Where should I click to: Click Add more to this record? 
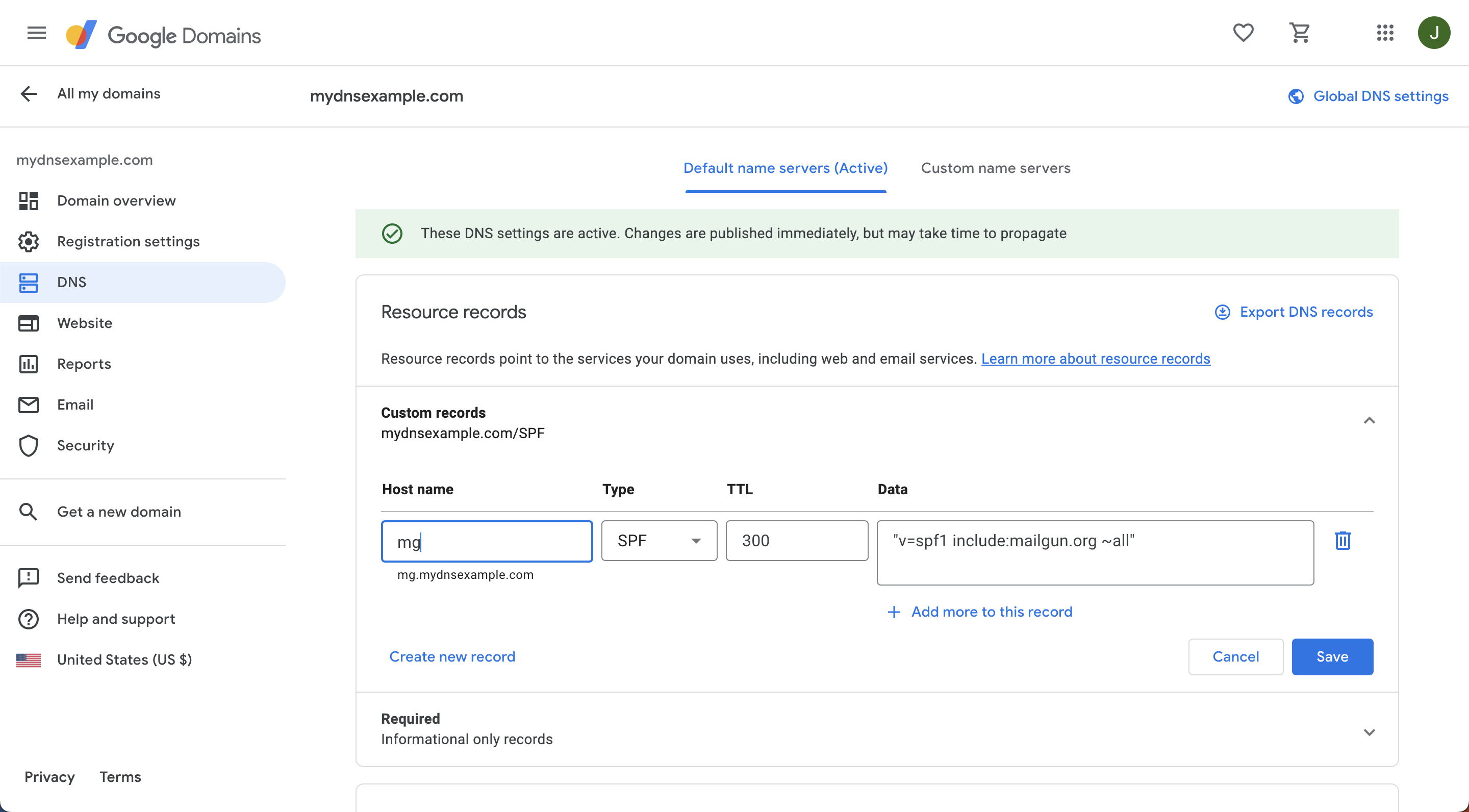click(x=991, y=612)
